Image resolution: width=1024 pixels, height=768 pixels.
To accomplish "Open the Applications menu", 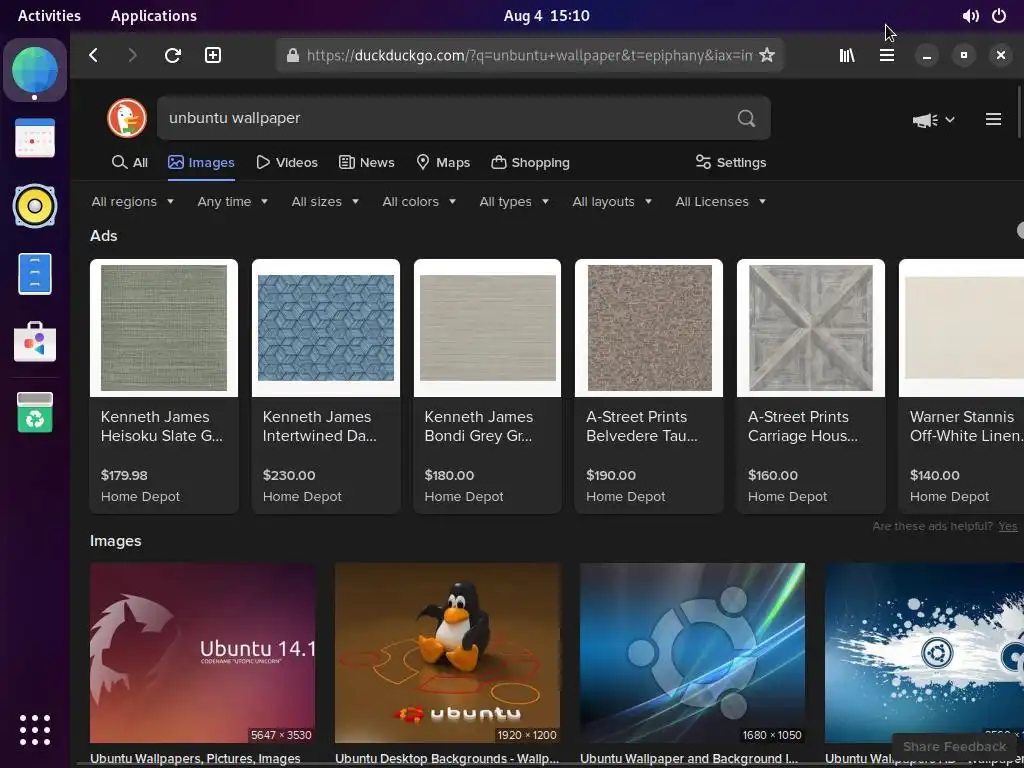I will (x=153, y=16).
